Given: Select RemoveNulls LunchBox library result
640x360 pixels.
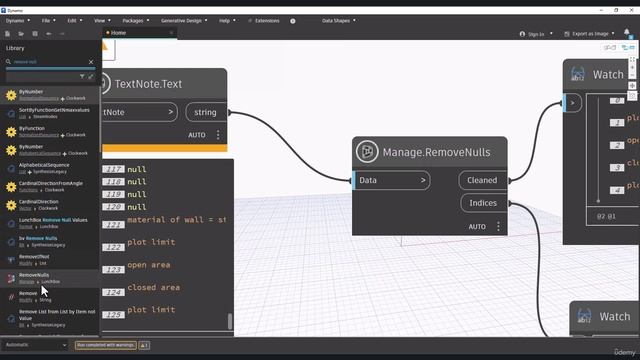Looking at the screenshot, I should [50, 278].
